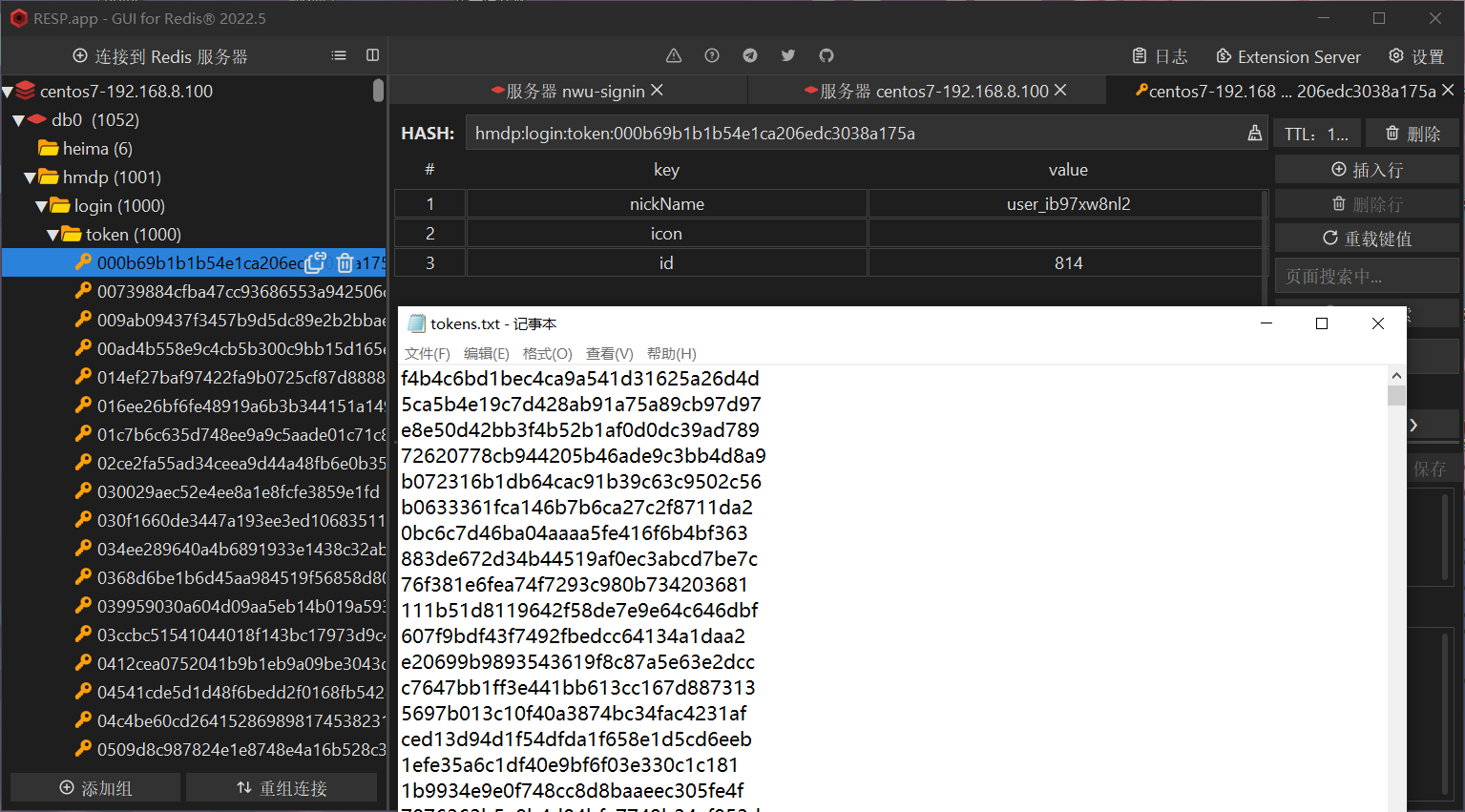
Task: Switch to key tab 206edc3038a175a
Action: coord(1286,92)
